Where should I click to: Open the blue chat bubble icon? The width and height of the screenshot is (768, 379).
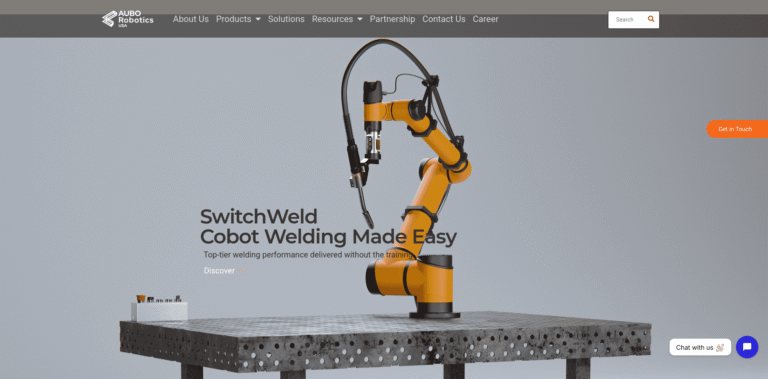[x=746, y=347]
